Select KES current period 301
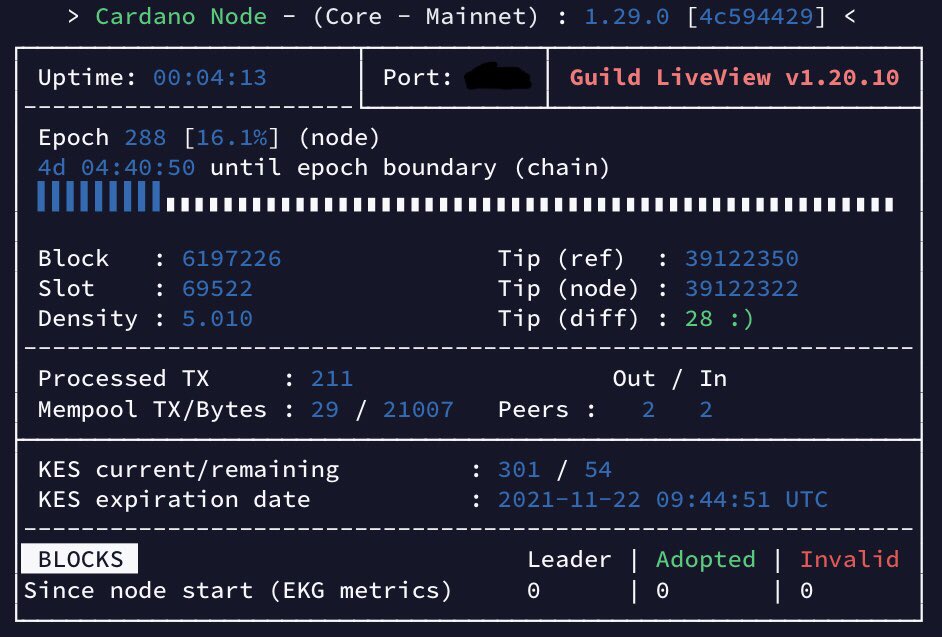This screenshot has width=942, height=637. tap(518, 469)
